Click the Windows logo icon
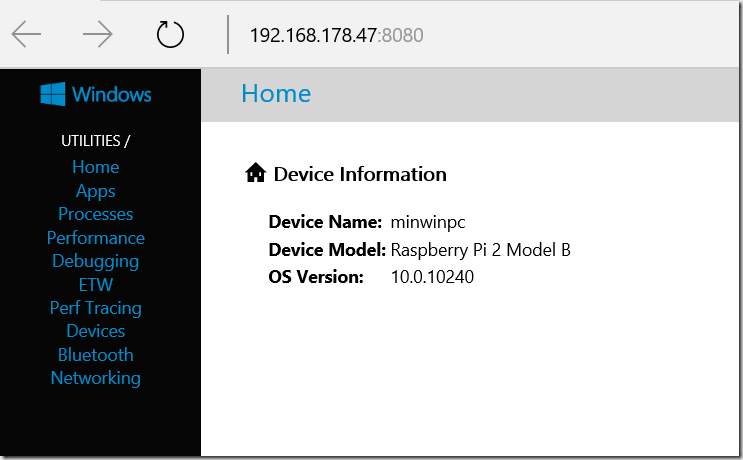743x460 pixels. click(x=53, y=94)
